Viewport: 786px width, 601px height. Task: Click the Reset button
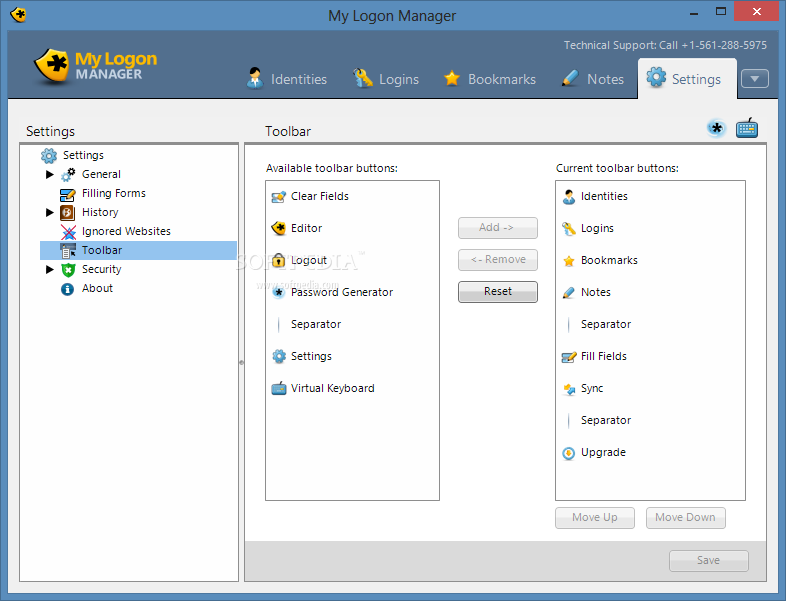tap(498, 292)
